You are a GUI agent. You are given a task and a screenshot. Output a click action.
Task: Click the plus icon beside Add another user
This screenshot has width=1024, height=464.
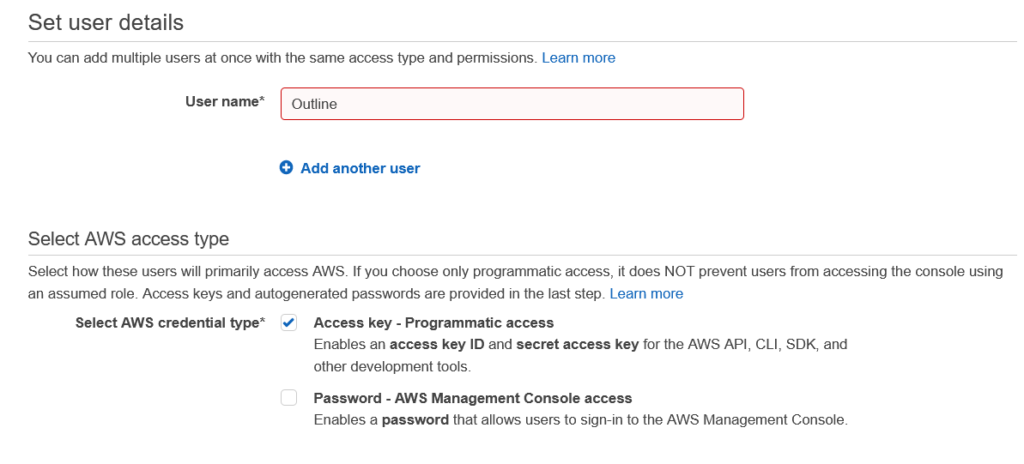[286, 168]
